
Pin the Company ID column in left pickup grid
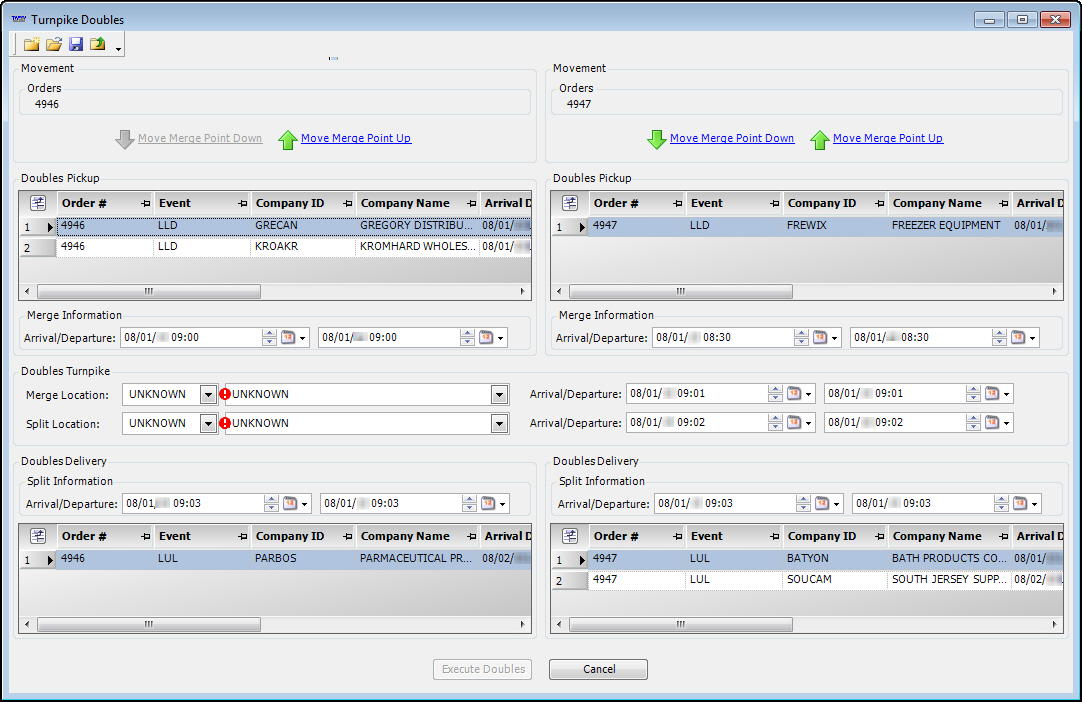[347, 204]
